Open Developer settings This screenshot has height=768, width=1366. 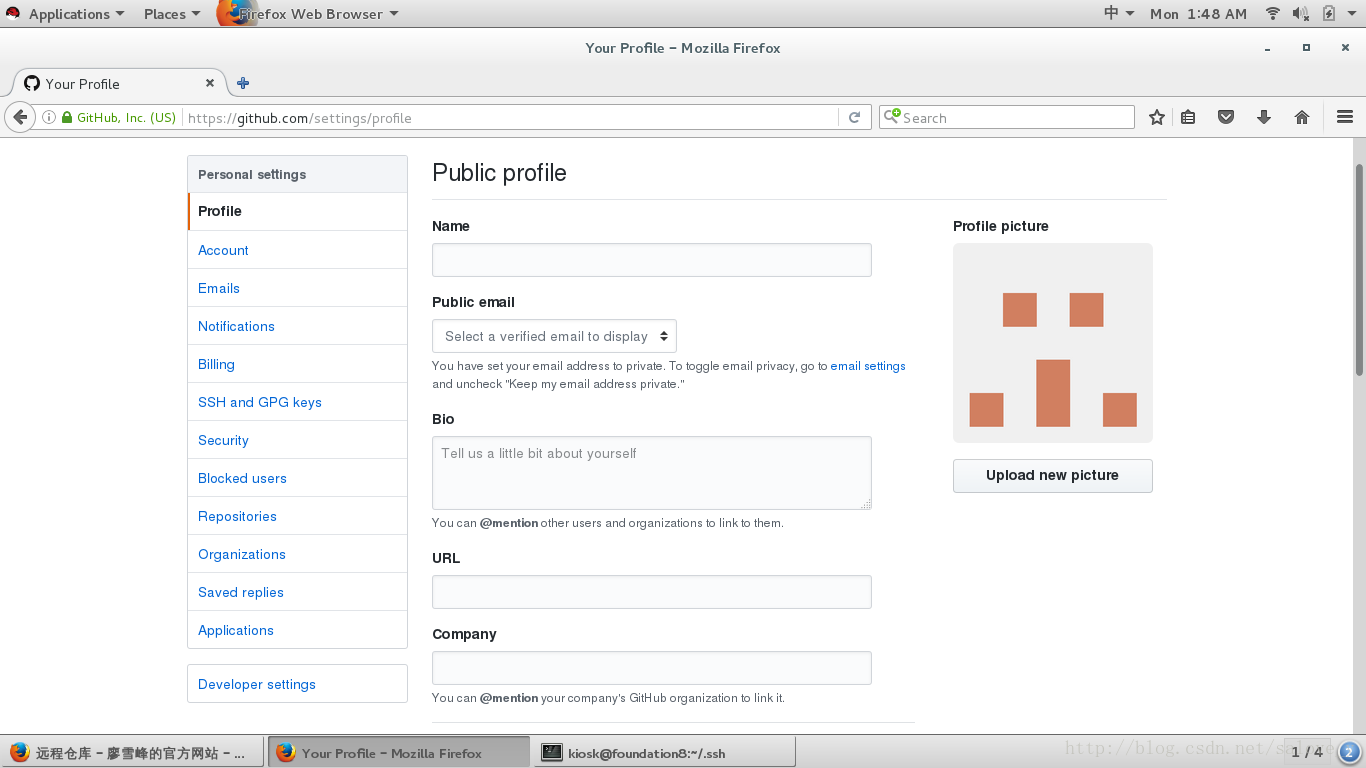(x=257, y=684)
